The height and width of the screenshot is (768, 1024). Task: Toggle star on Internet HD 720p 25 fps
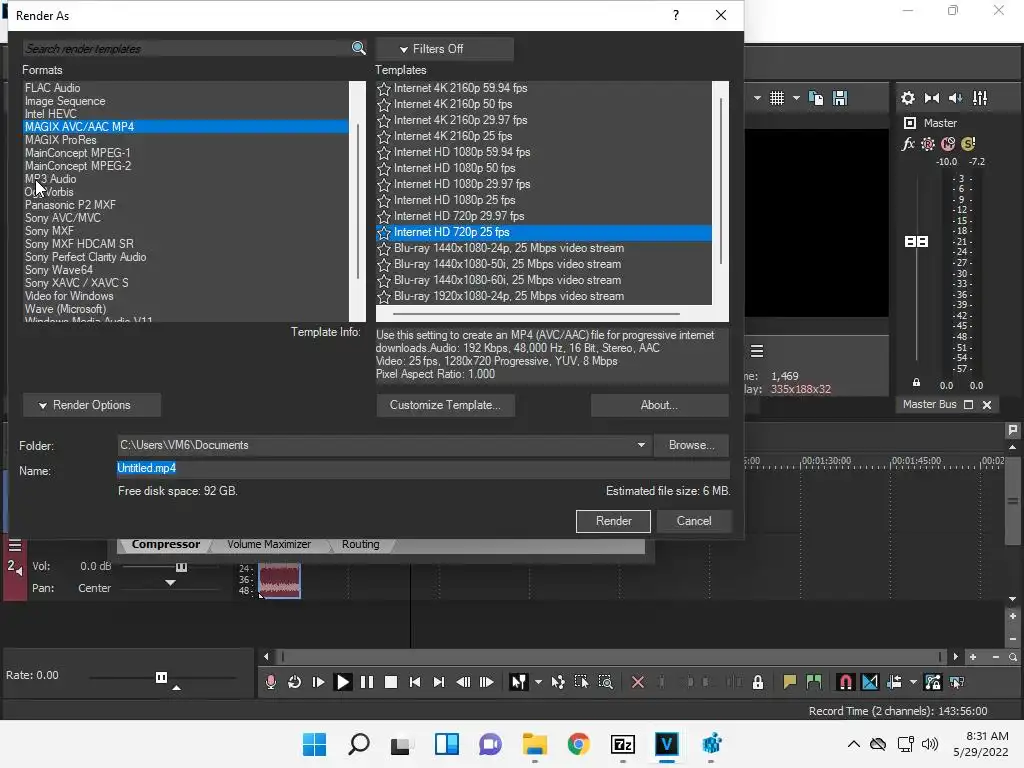384,232
